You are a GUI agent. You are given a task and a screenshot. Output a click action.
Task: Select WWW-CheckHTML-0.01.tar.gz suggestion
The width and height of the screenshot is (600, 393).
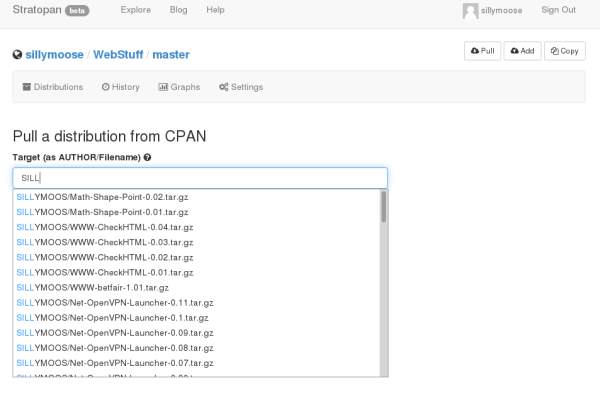click(x=197, y=273)
